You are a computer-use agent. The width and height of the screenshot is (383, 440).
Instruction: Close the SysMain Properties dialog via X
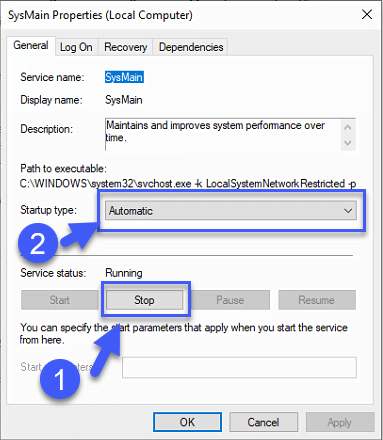tap(367, 15)
